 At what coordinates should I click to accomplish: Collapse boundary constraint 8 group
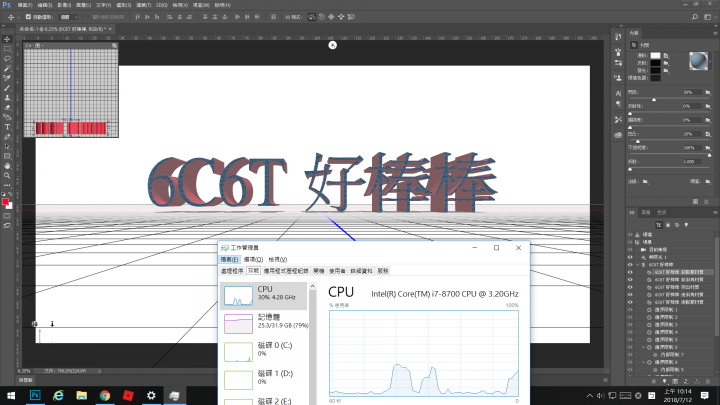click(643, 362)
